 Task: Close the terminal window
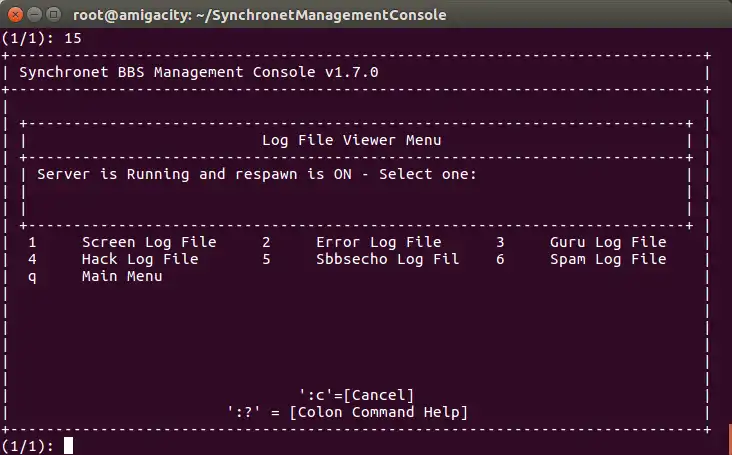click(x=15, y=15)
